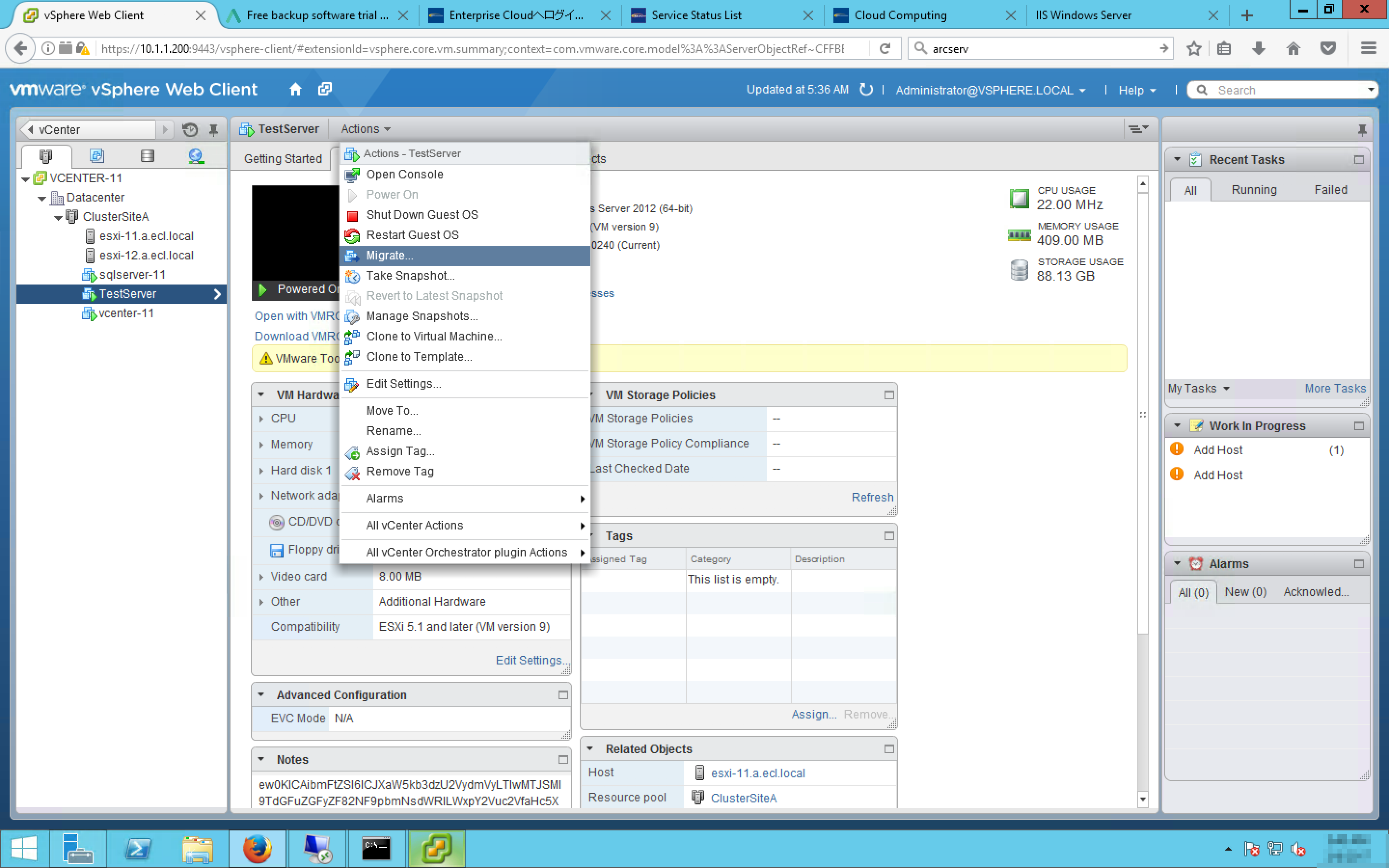
Task: Switch to VMs and Templates view icon
Action: click(97, 156)
